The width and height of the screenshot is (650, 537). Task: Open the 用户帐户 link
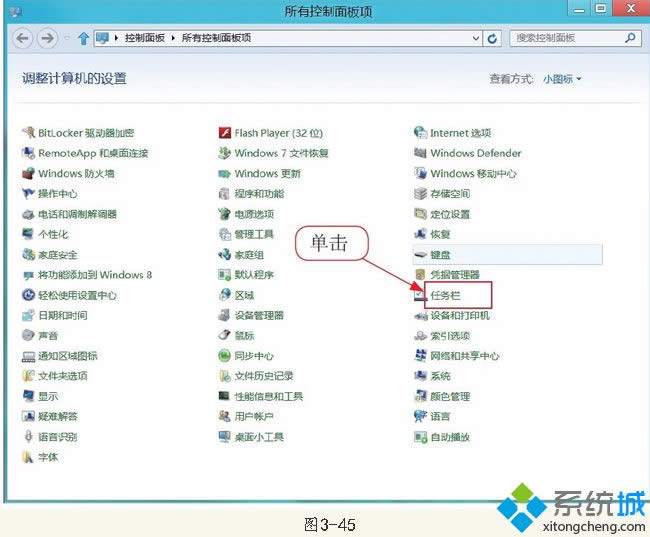(x=254, y=416)
